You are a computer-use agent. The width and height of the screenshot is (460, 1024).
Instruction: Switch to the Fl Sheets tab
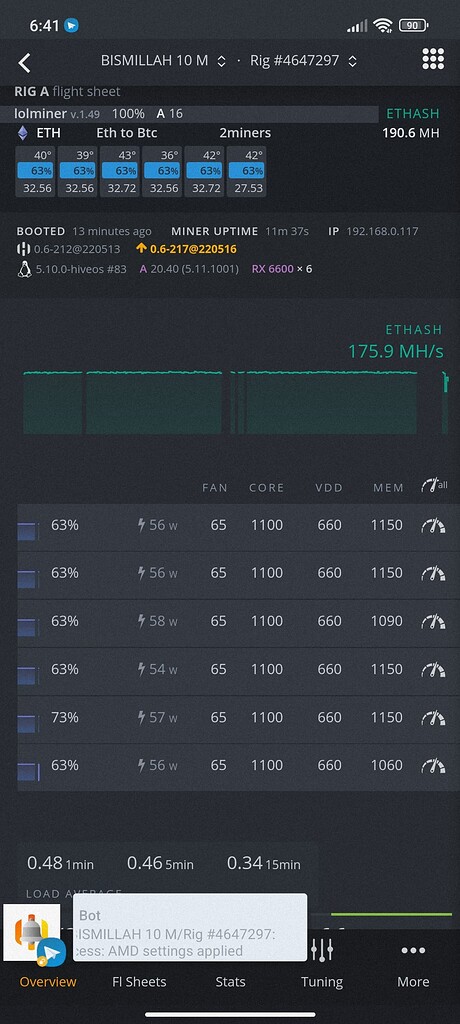tap(139, 982)
